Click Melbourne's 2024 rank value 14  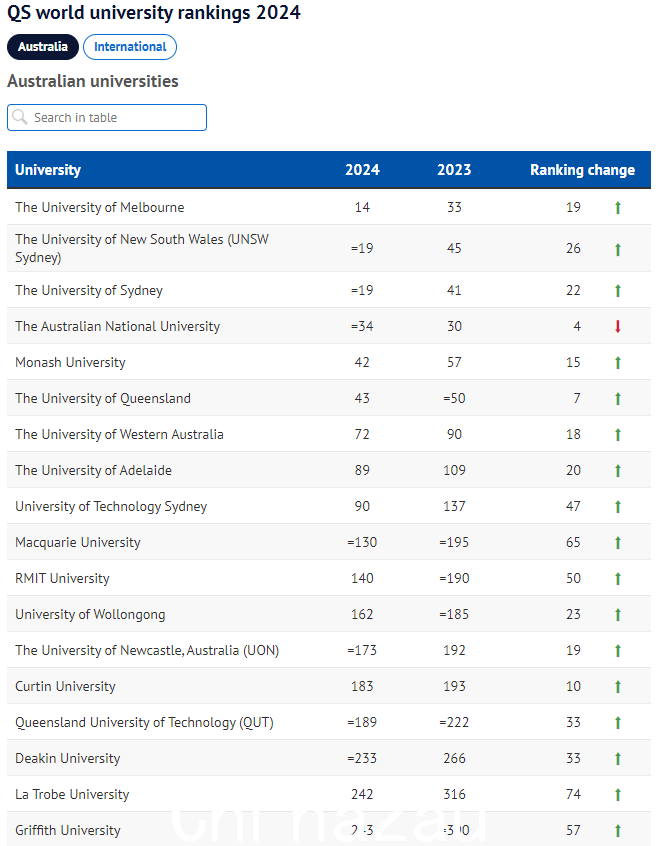click(362, 207)
